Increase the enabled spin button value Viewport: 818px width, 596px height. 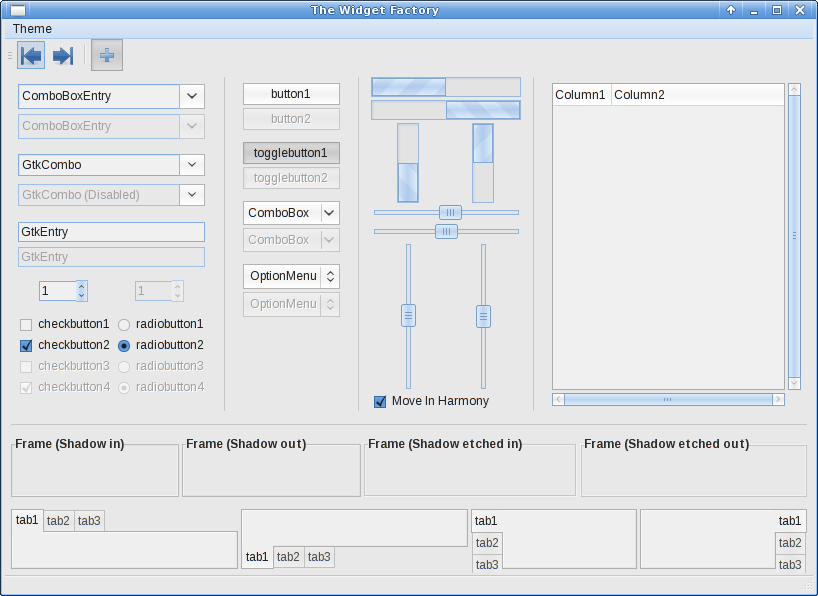81,286
